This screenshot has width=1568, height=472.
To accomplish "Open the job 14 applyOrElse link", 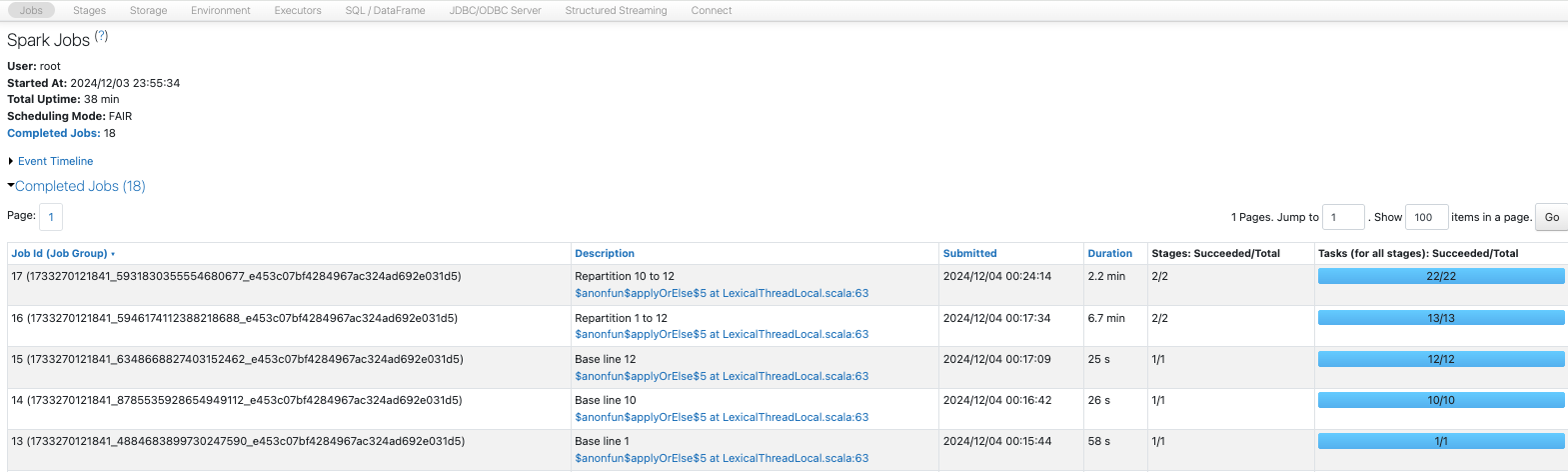I will click(722, 417).
